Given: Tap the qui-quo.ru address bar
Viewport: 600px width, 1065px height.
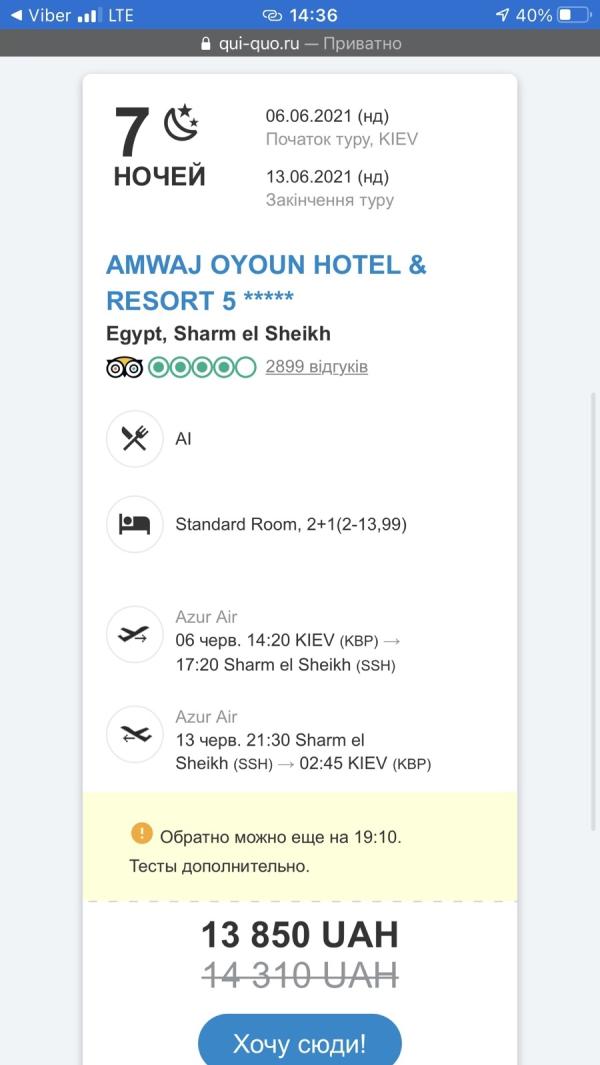Looking at the screenshot, I should click(300, 44).
